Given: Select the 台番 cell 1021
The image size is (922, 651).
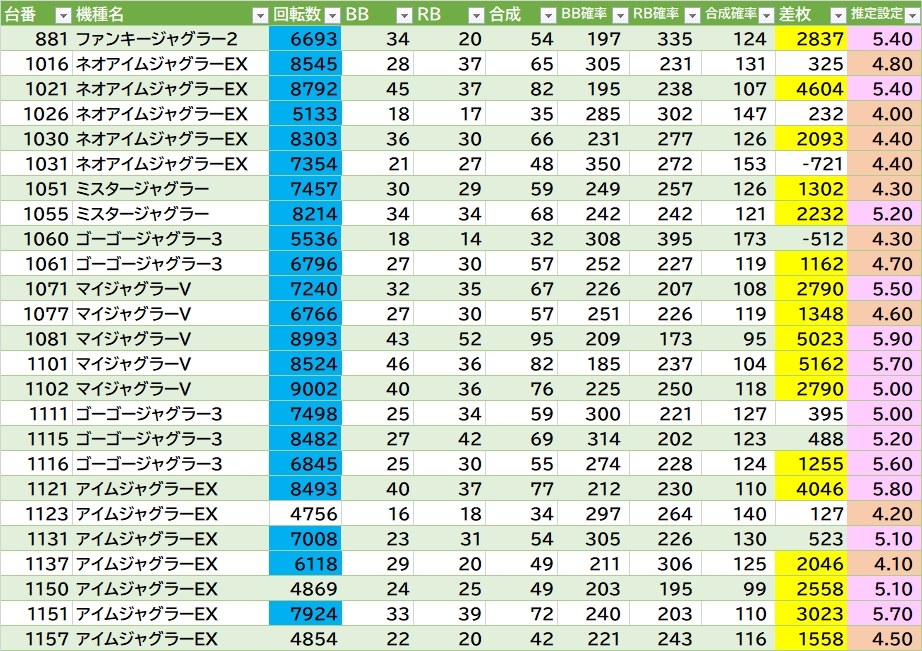Looking at the screenshot, I should tap(36, 89).
